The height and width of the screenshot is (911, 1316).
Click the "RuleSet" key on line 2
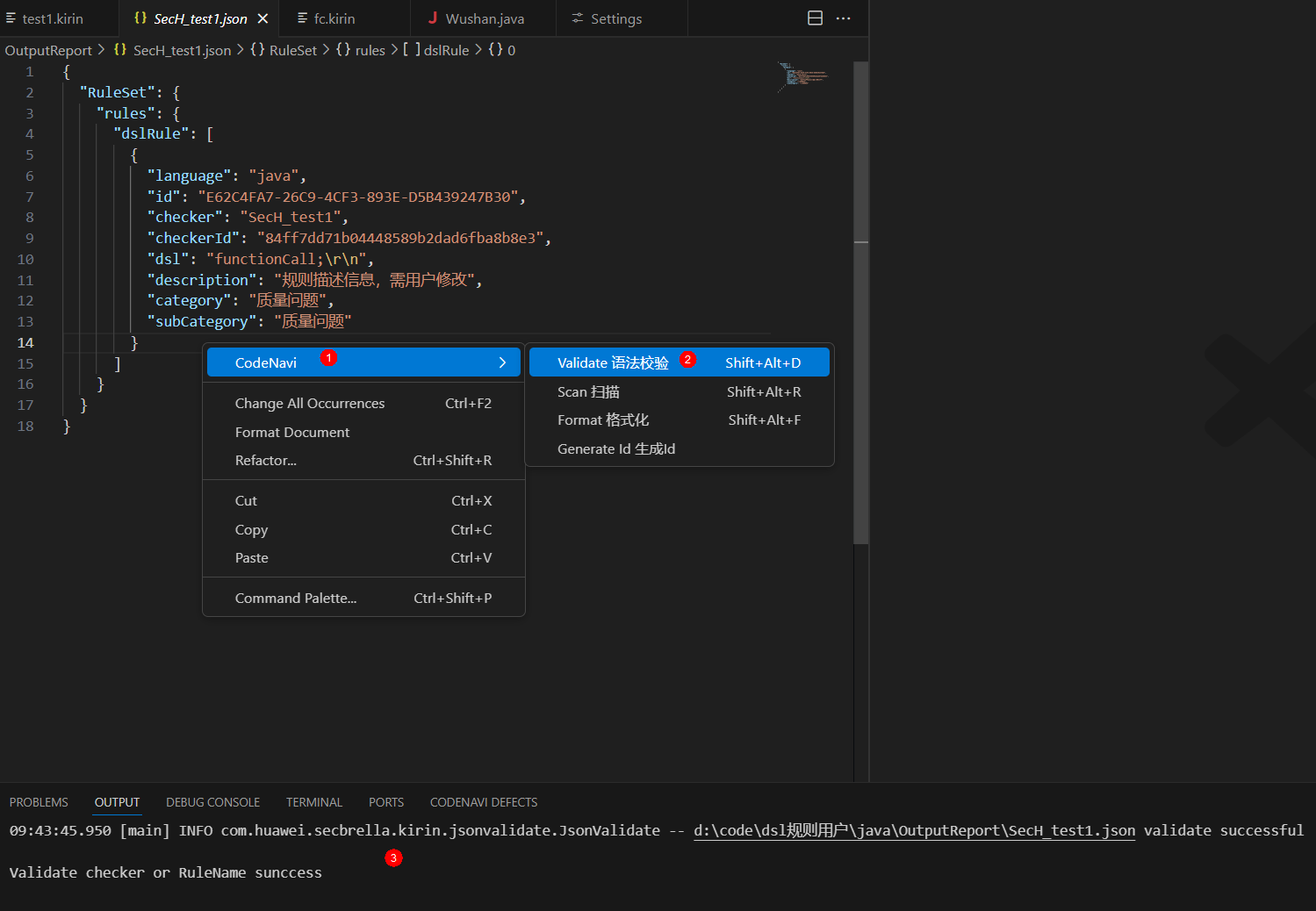[118, 92]
